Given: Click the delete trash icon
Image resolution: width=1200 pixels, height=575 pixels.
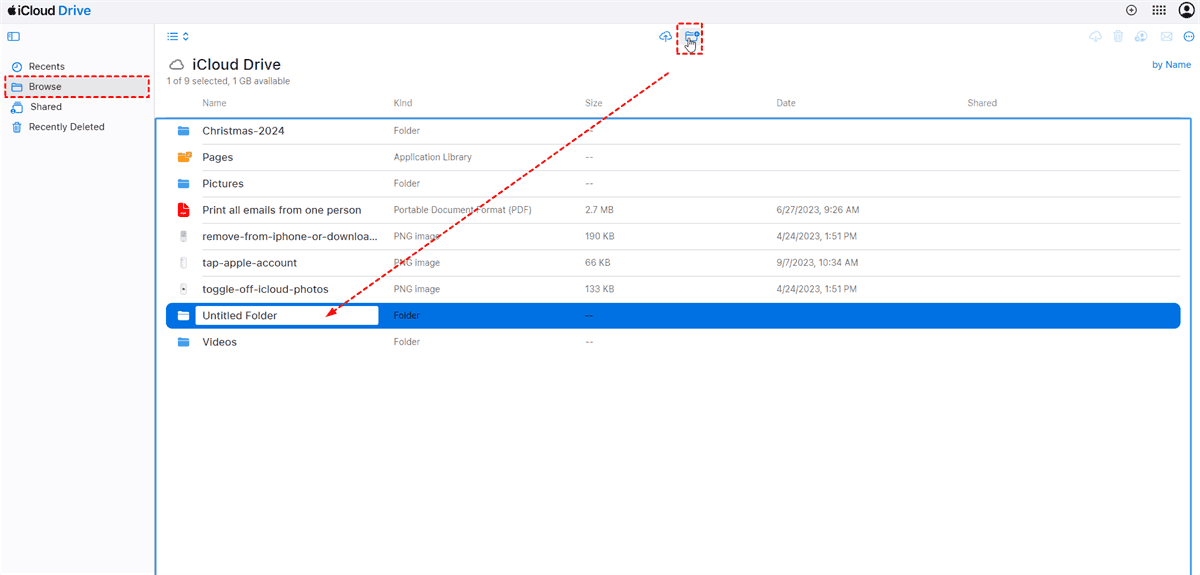Looking at the screenshot, I should coord(1118,36).
